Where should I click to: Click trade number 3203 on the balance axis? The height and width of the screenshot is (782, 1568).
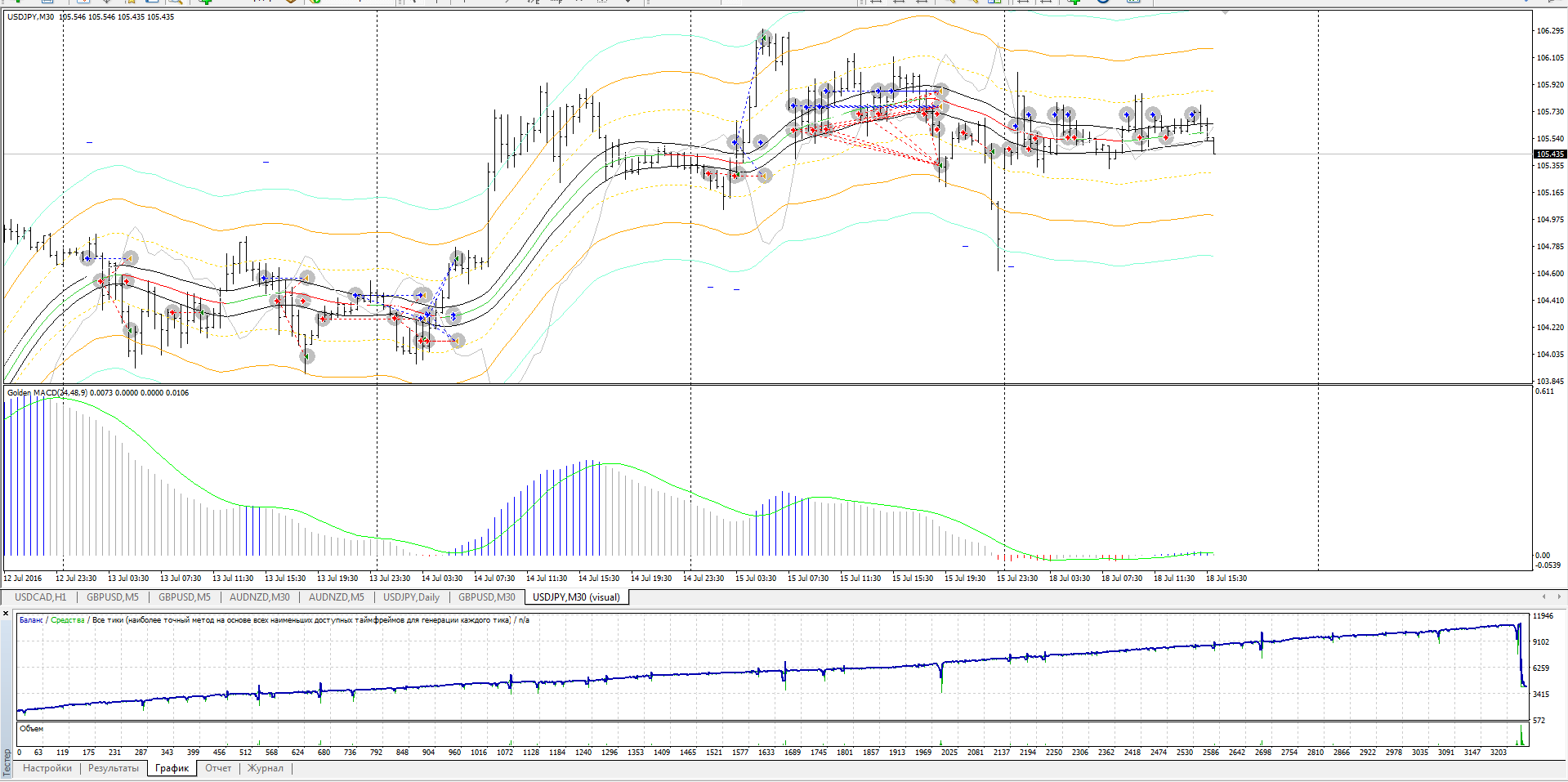coord(1499,753)
